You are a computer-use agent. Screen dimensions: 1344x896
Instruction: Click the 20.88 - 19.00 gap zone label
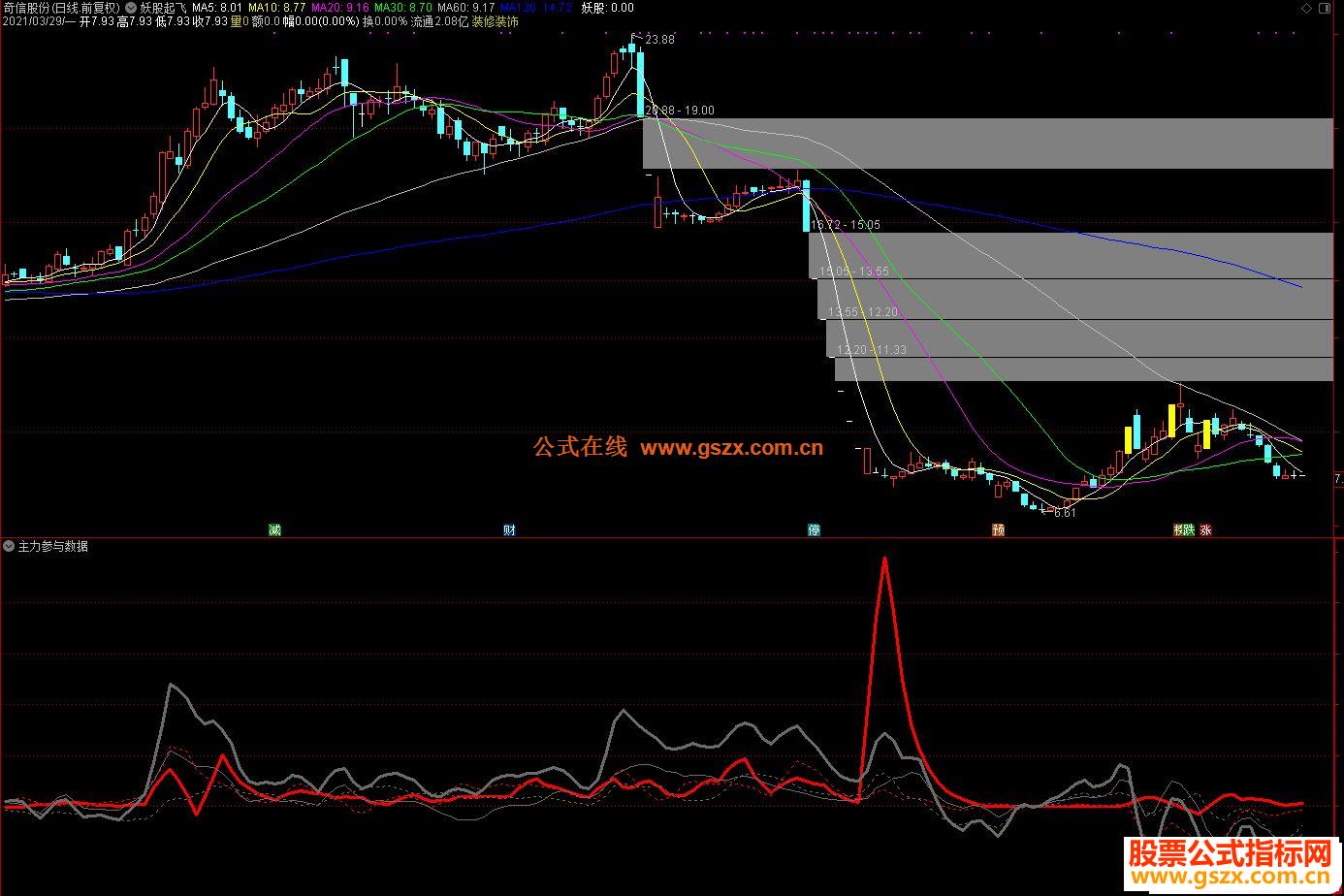(x=680, y=111)
